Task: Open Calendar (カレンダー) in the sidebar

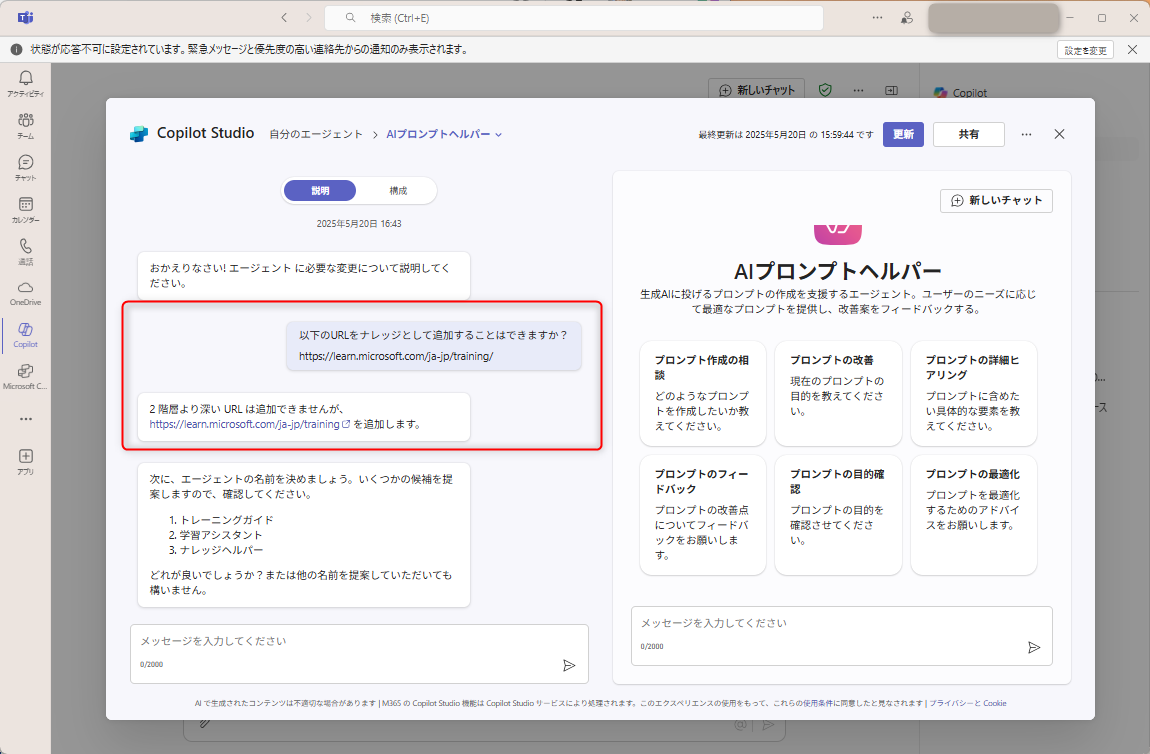Action: click(26, 209)
